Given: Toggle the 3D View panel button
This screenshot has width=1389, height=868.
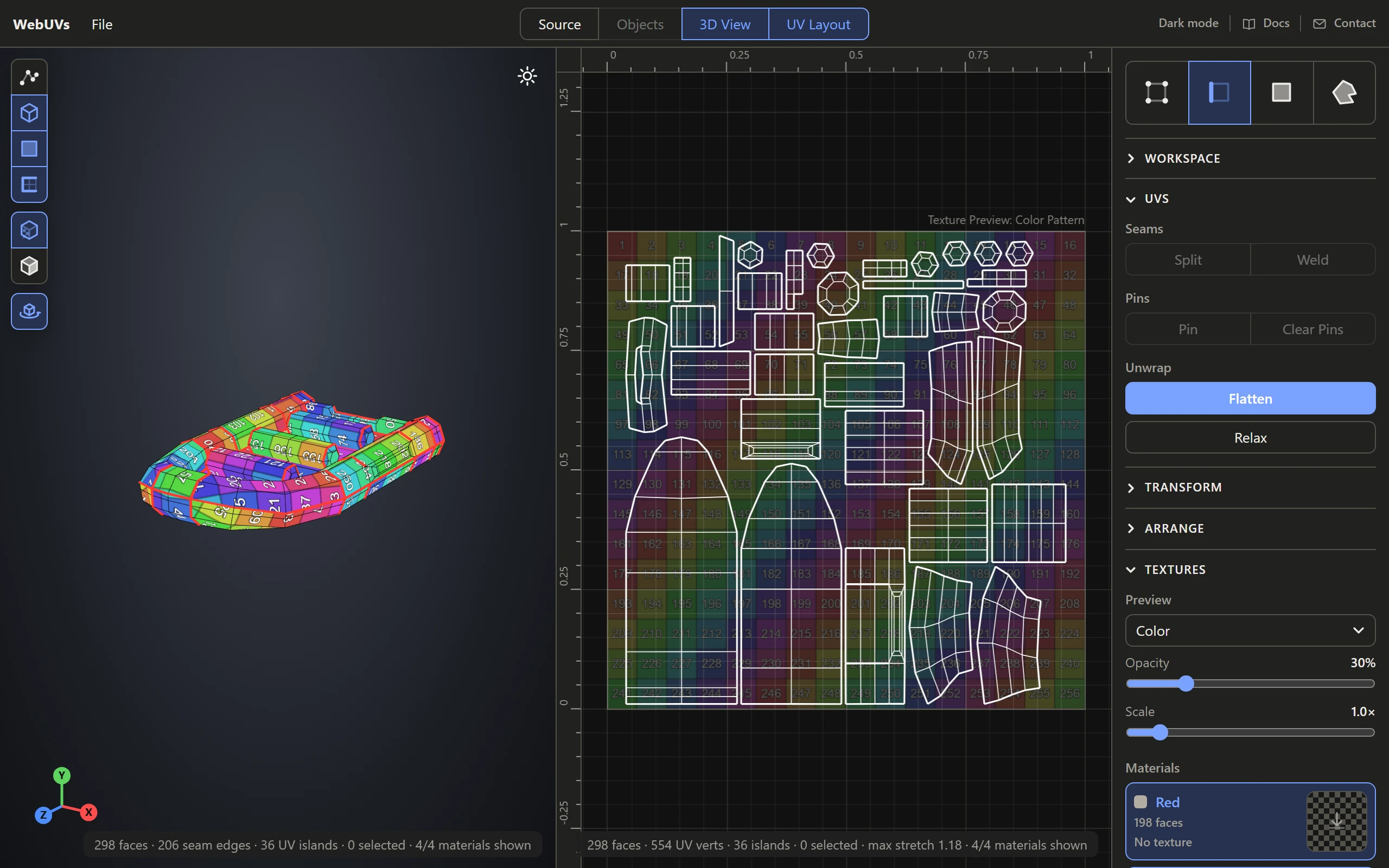Looking at the screenshot, I should pyautogui.click(x=724, y=24).
